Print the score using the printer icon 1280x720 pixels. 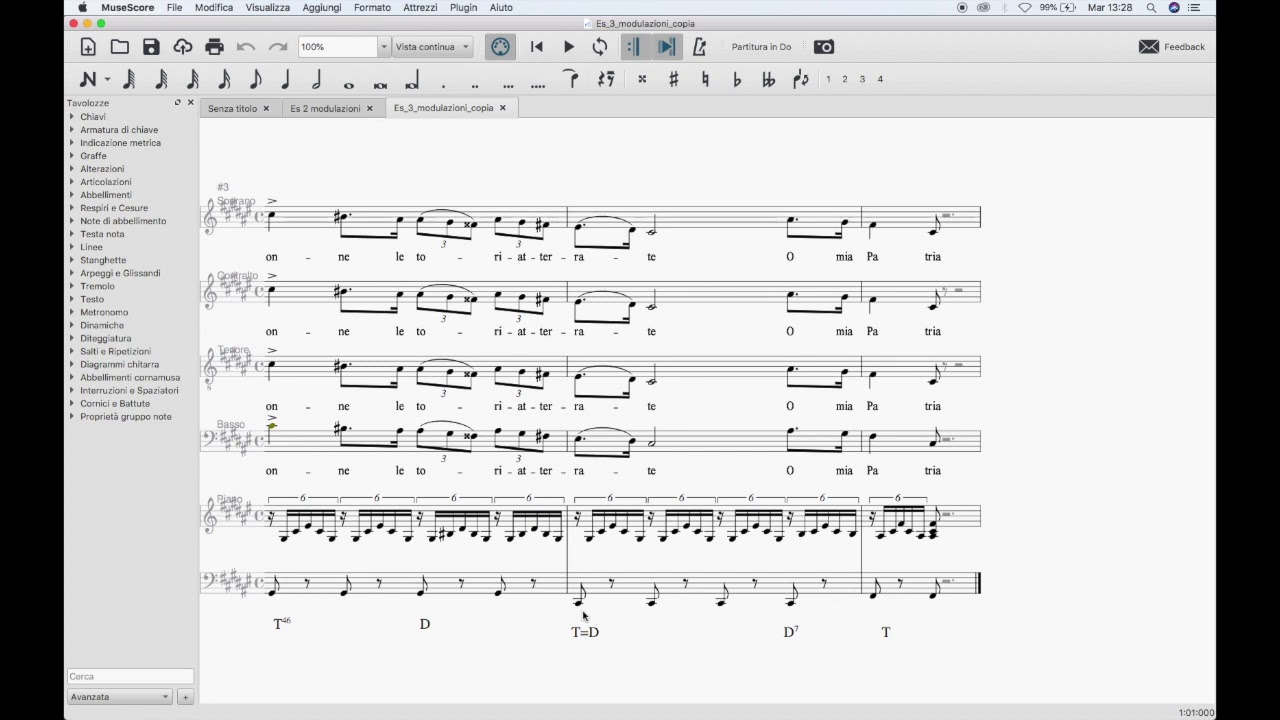click(x=214, y=47)
